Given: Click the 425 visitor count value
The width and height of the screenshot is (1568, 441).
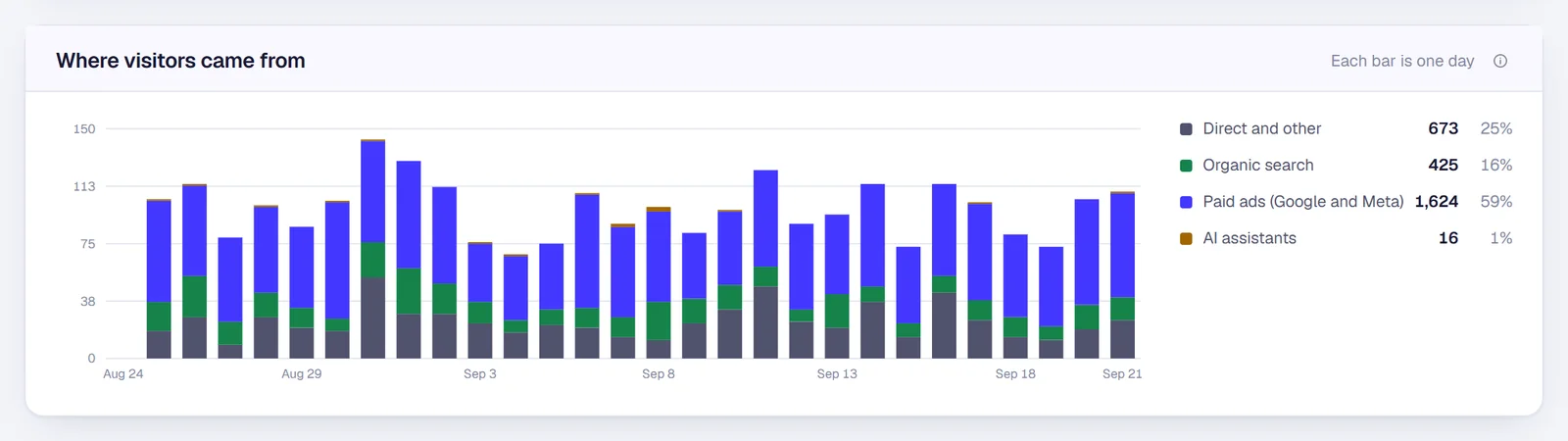Looking at the screenshot, I should (1443, 165).
